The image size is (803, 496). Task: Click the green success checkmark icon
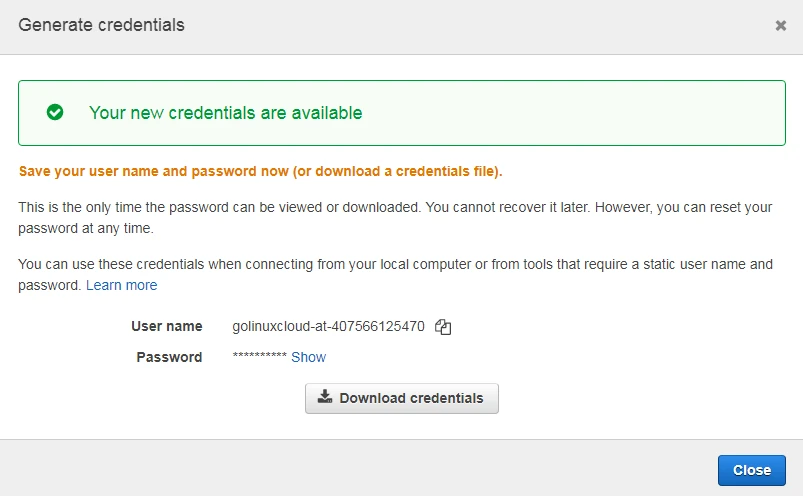55,113
